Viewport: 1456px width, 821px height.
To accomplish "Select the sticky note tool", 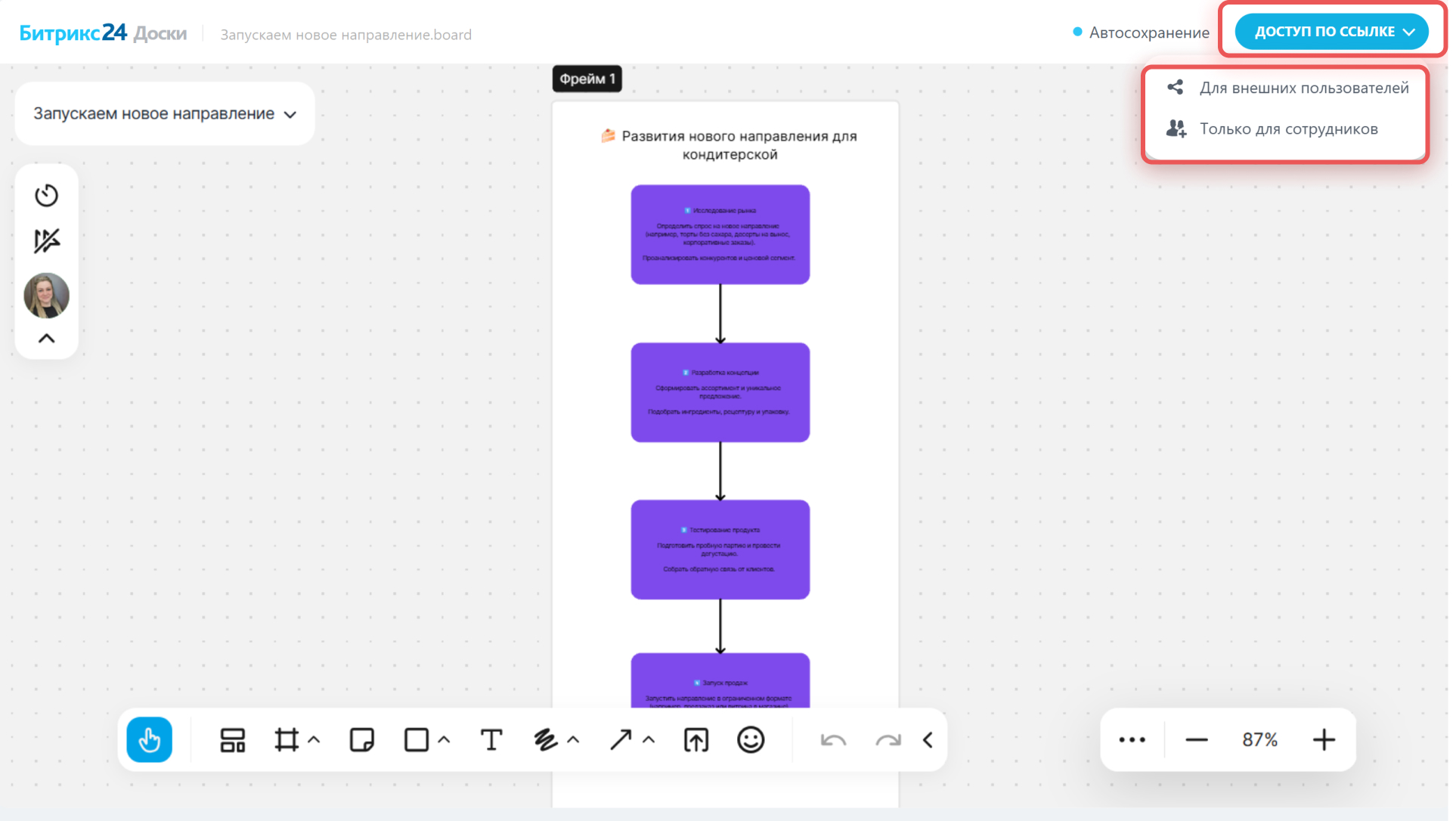I will (x=362, y=739).
